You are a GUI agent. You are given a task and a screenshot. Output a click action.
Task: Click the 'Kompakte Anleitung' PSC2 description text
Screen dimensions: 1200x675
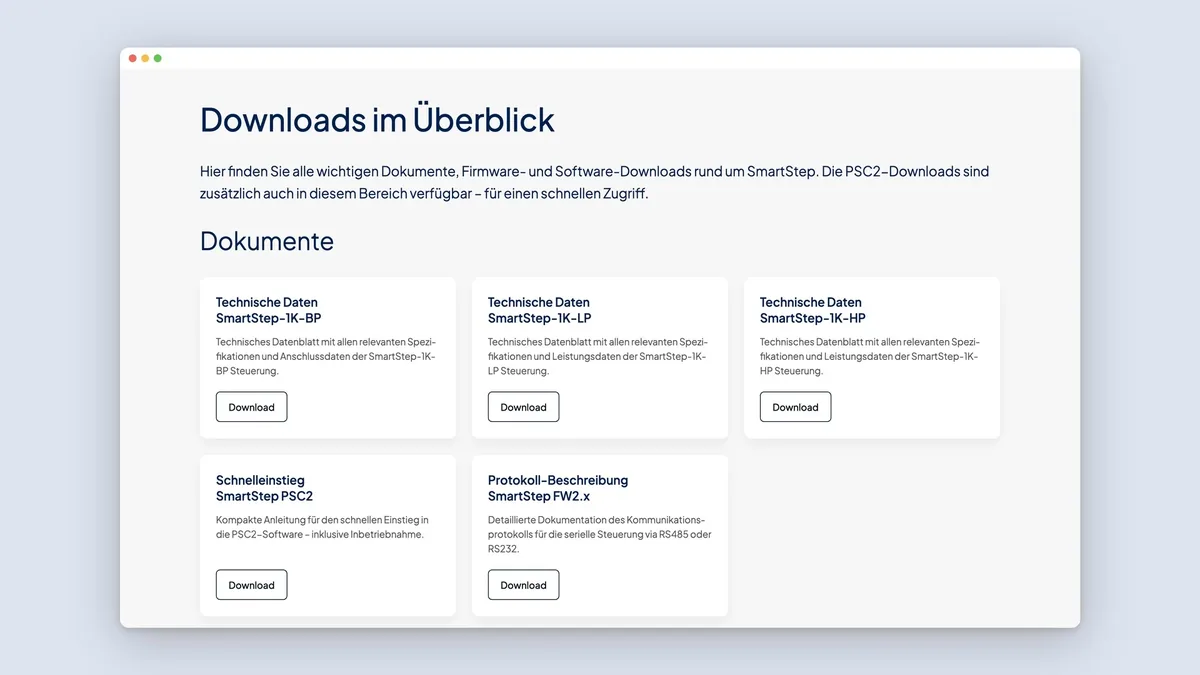[x=322, y=527]
